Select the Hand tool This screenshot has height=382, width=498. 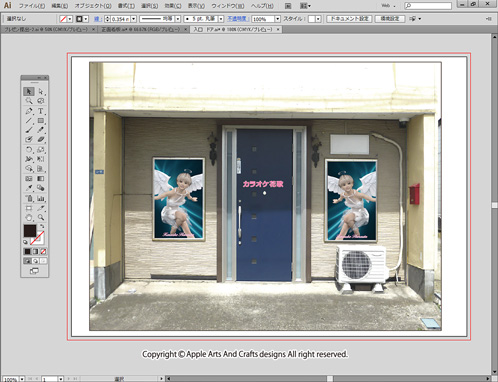point(29,218)
